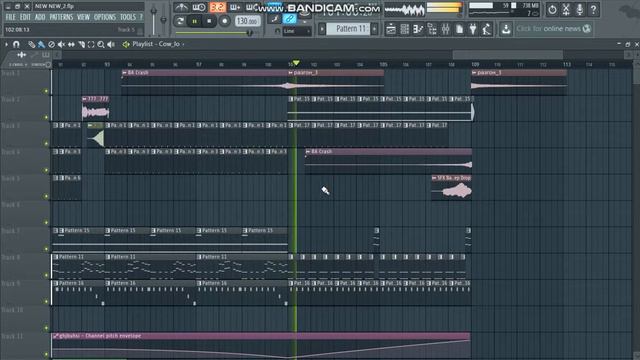This screenshot has height=360, width=640.
Task: Open the PATTERNS menu
Action: (61, 17)
